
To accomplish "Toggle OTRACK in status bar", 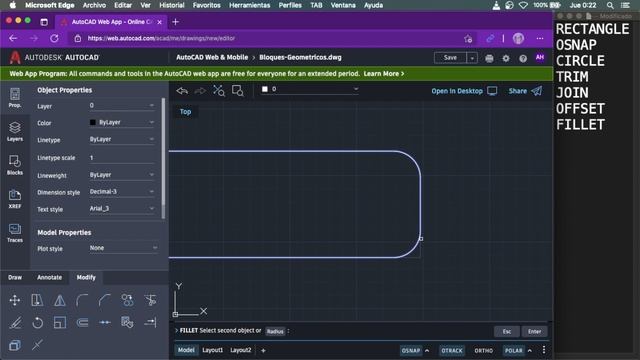I will (x=452, y=351).
